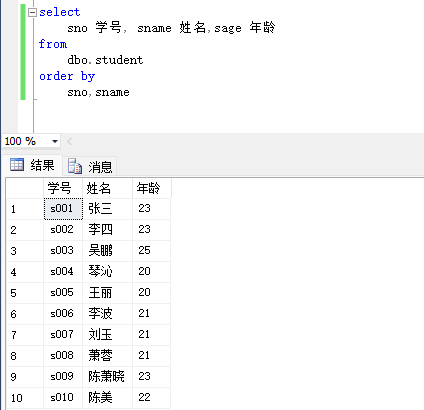The height and width of the screenshot is (410, 424).
Task: Select cell s002 in the results
Action: pyautogui.click(x=63, y=230)
